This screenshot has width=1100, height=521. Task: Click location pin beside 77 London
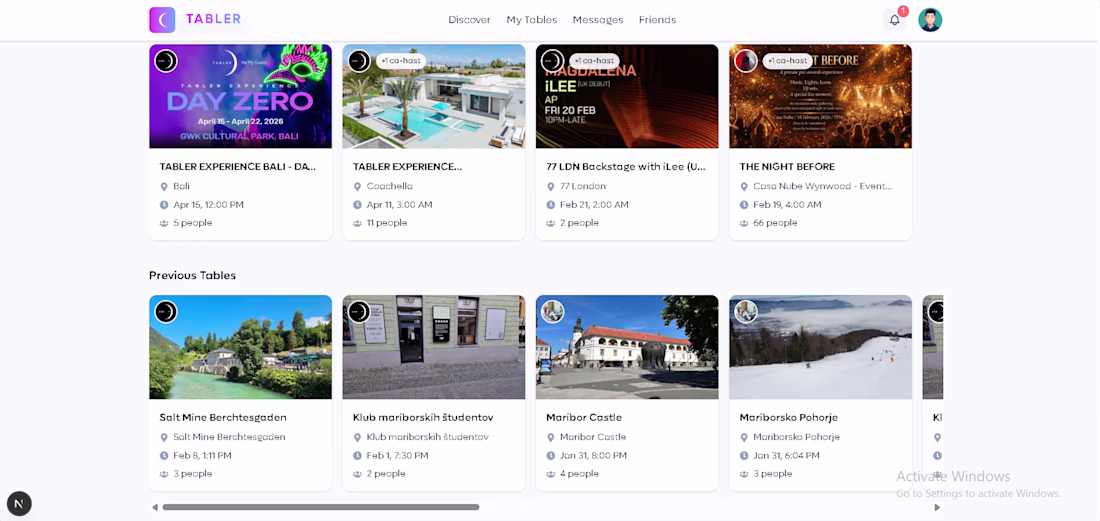click(x=551, y=187)
